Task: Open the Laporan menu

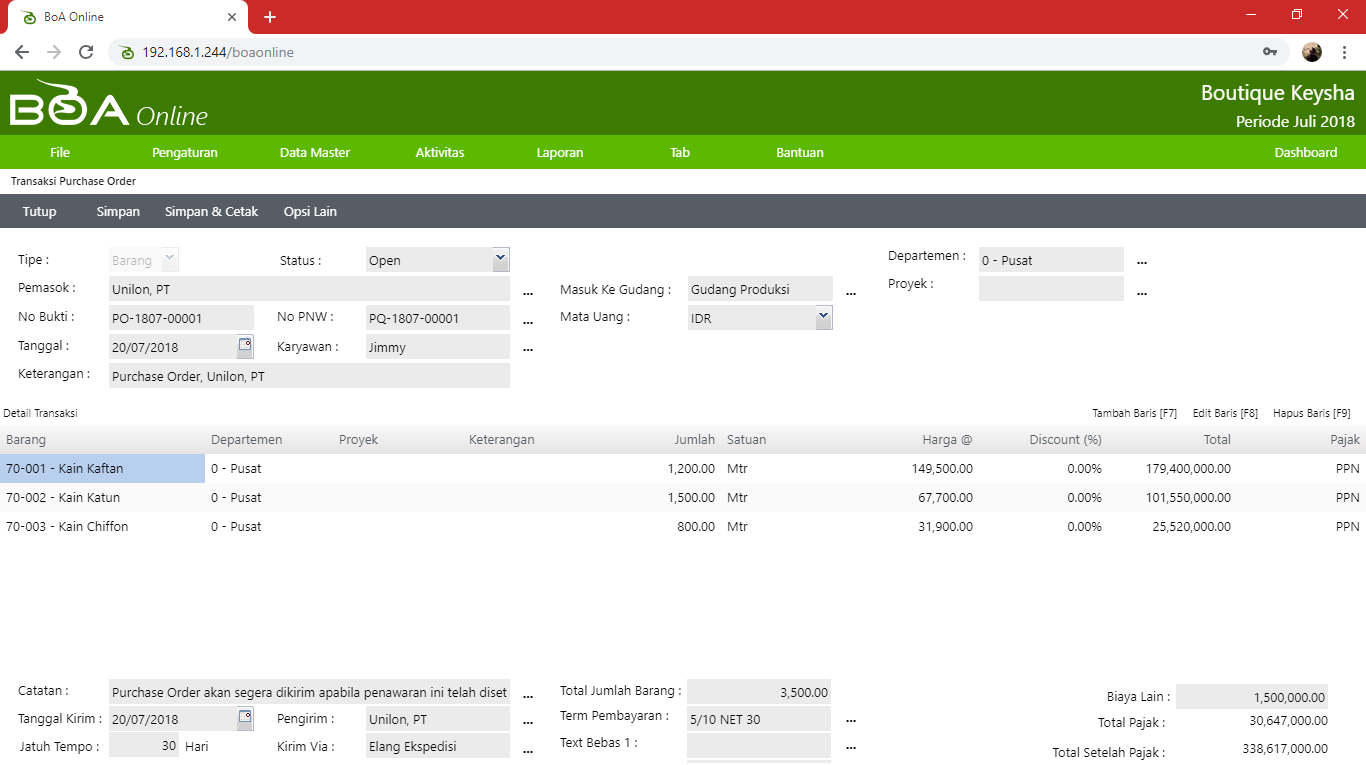Action: coord(560,153)
